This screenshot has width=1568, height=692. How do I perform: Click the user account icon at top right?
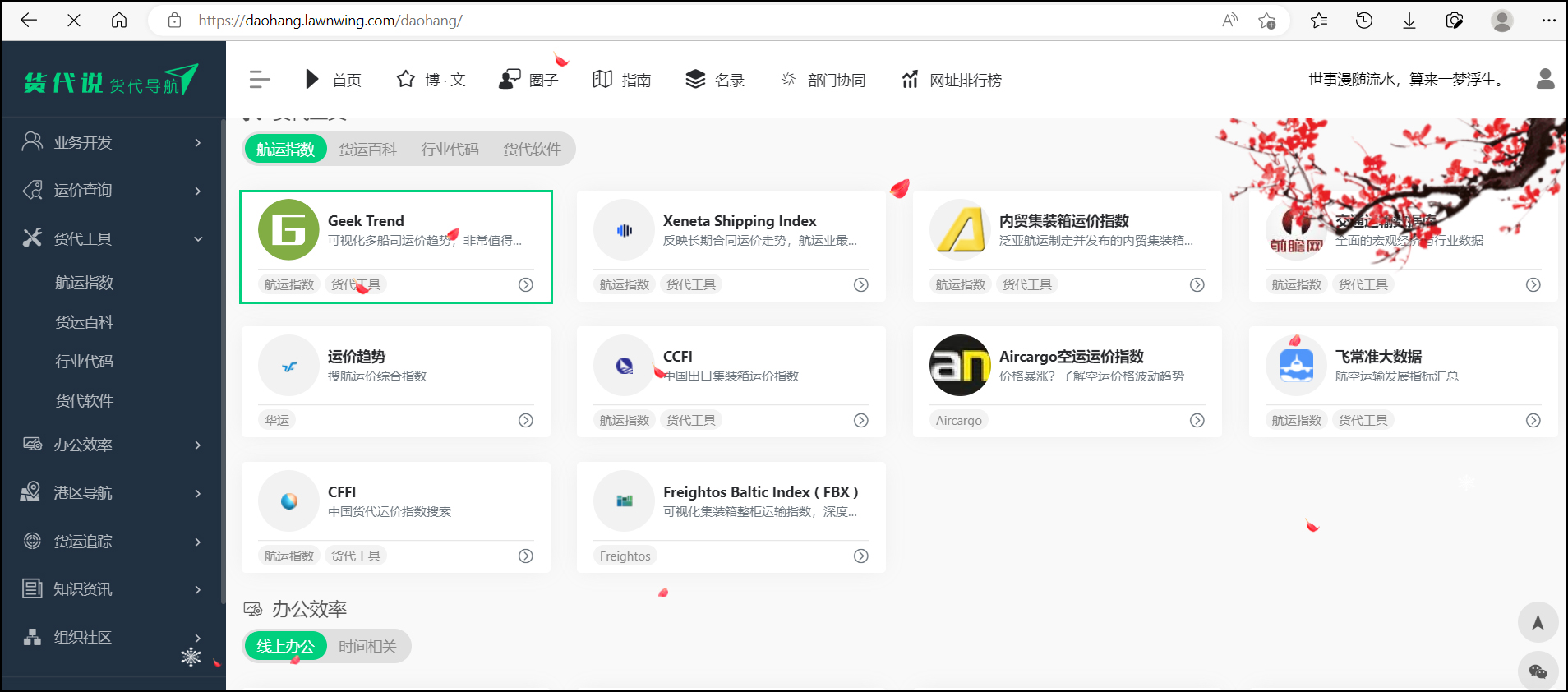1546,79
